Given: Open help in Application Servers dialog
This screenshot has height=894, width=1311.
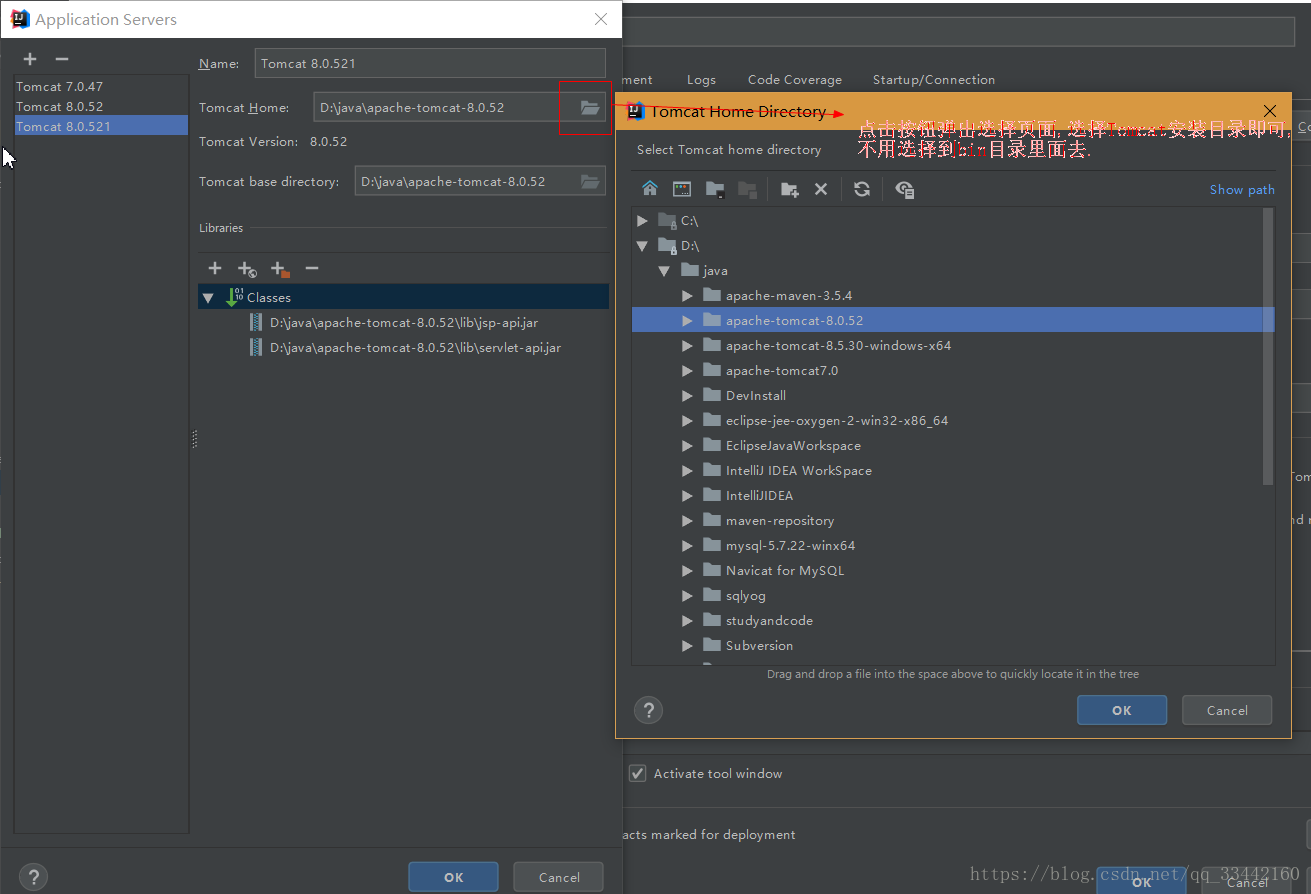Looking at the screenshot, I should 33,877.
